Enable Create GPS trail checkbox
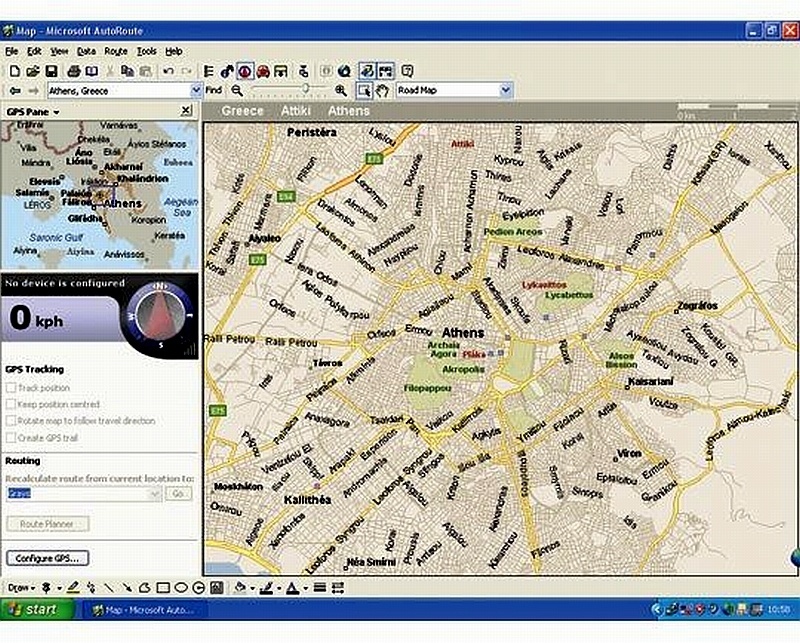This screenshot has width=800, height=643. pyautogui.click(x=11, y=438)
